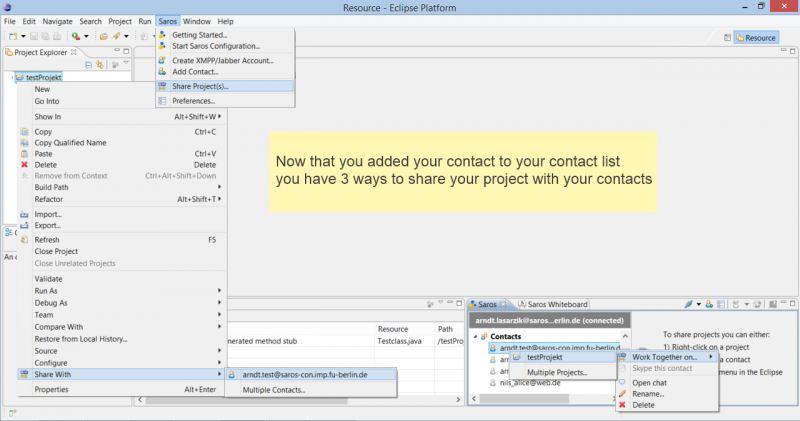This screenshot has height=421, width=800.
Task: Choose testProjekt in Work Together submenu
Action: [564, 357]
